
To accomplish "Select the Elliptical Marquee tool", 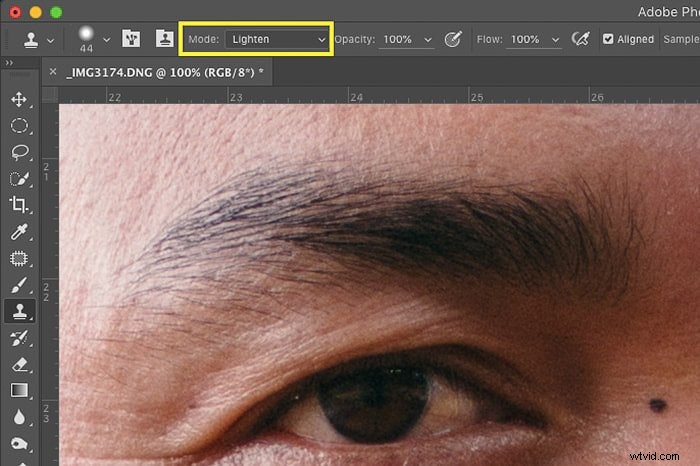I will [x=19, y=126].
